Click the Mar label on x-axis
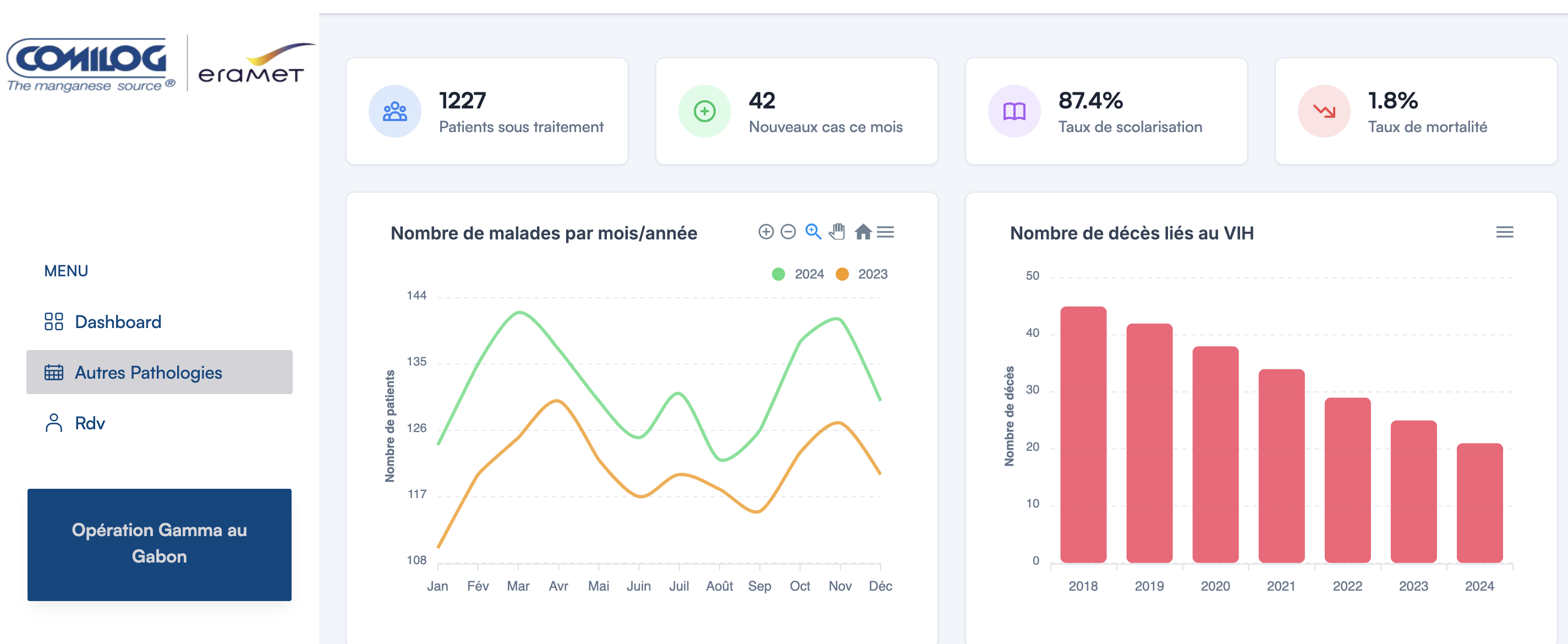This screenshot has width=1568, height=644. click(x=518, y=586)
